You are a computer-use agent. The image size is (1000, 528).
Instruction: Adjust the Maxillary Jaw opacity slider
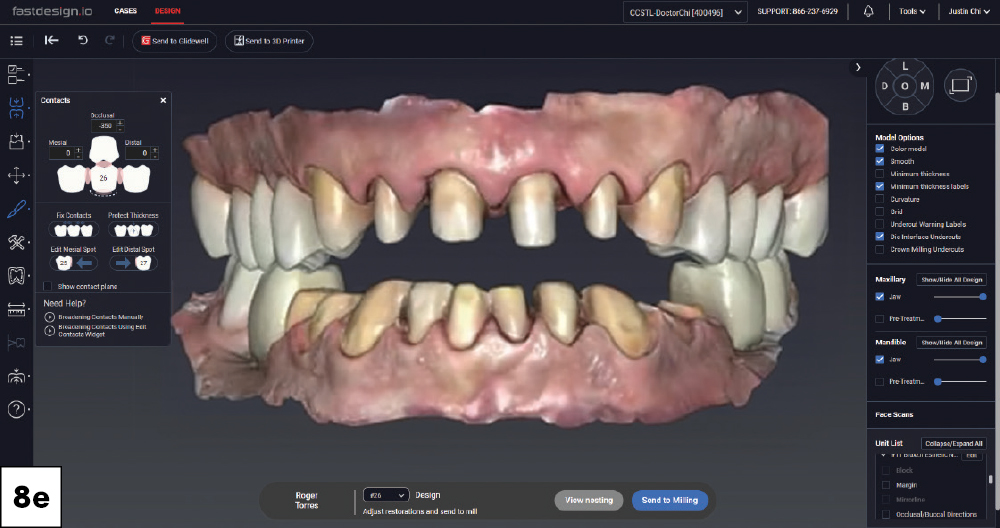point(960,297)
